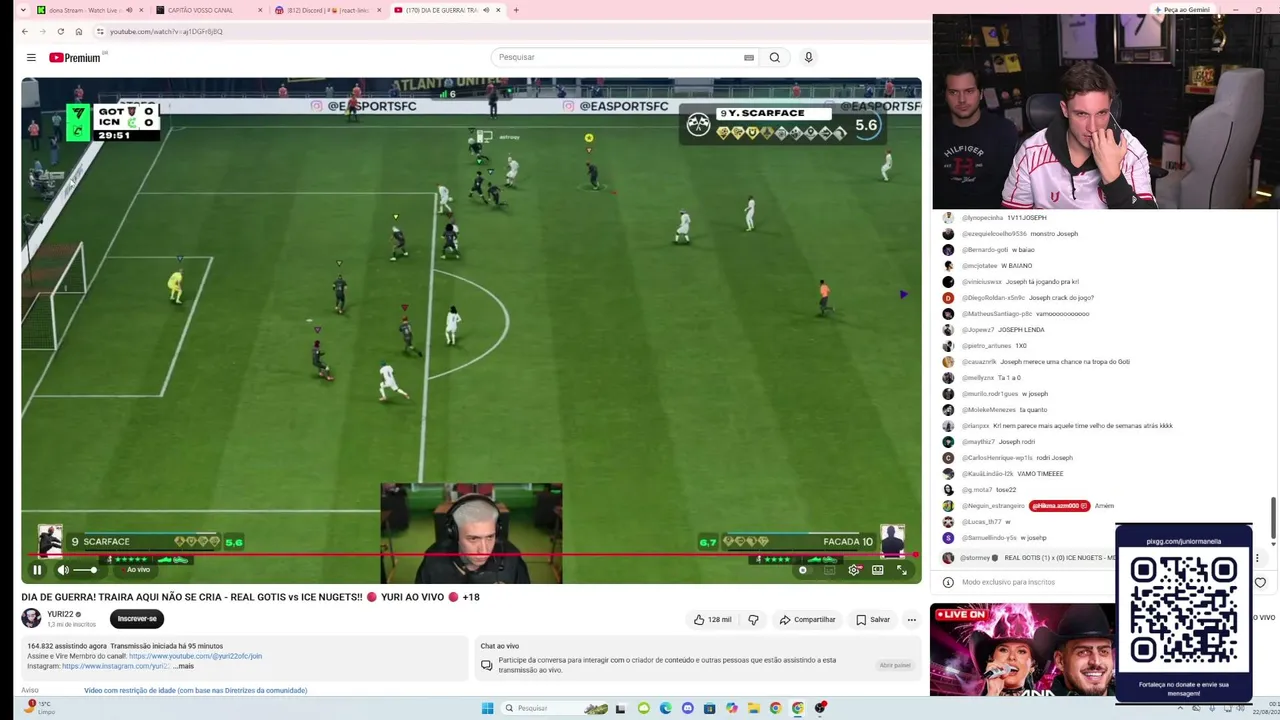Open the on-screen keyboard in search
This screenshot has height=720, width=1280.
[749, 58]
